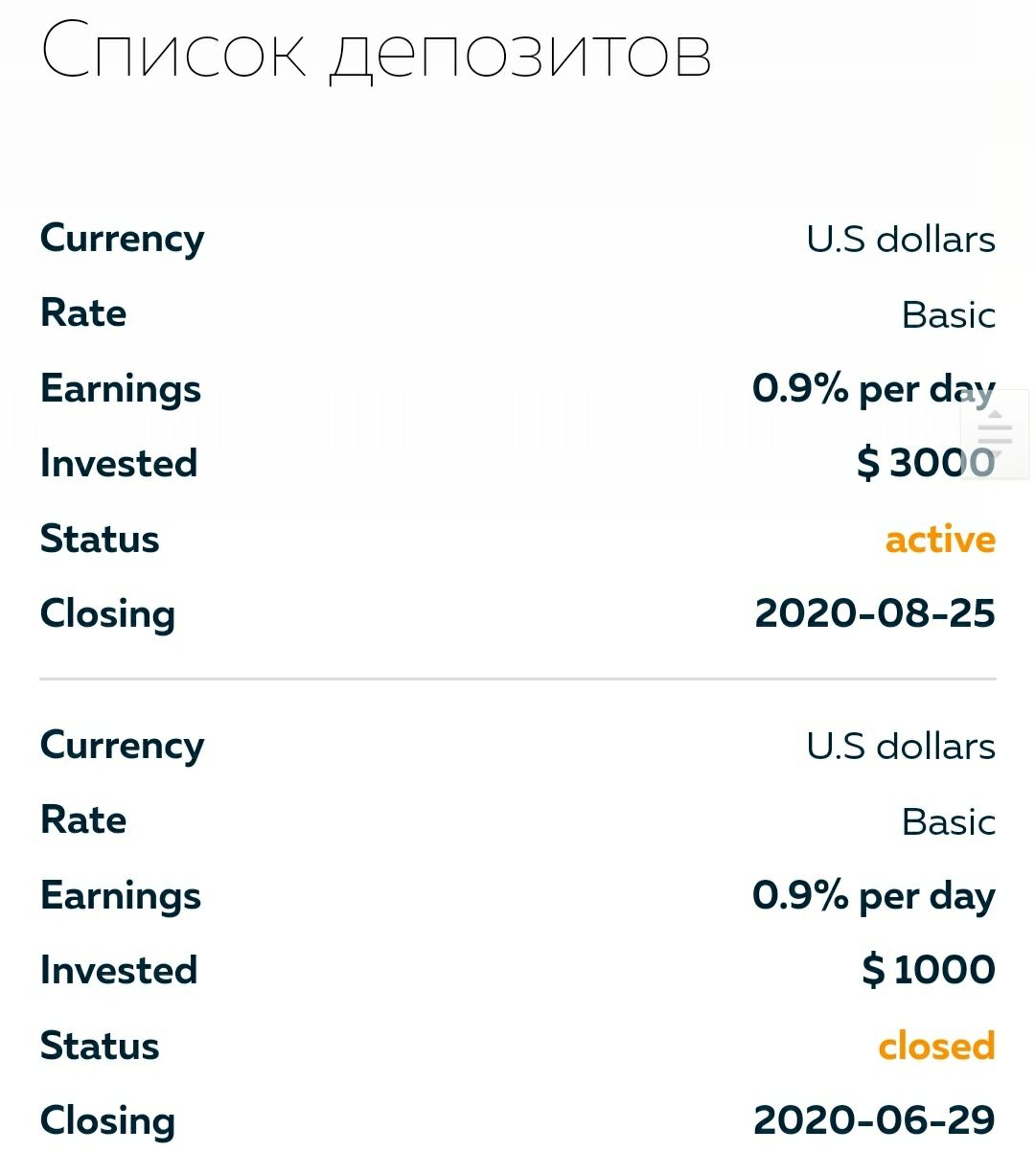
Task: Click the second deposit's Rate label
Action: coord(83,820)
